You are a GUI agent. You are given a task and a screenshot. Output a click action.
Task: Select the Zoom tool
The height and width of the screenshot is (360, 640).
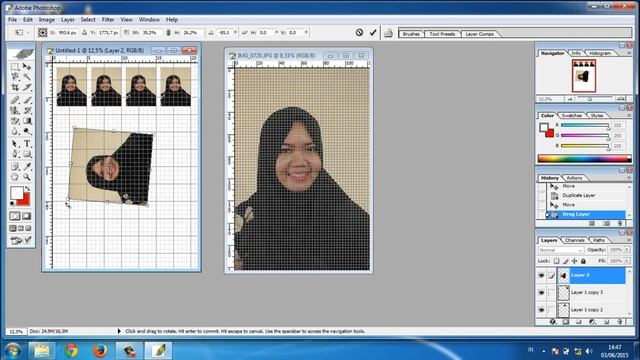coord(27,177)
